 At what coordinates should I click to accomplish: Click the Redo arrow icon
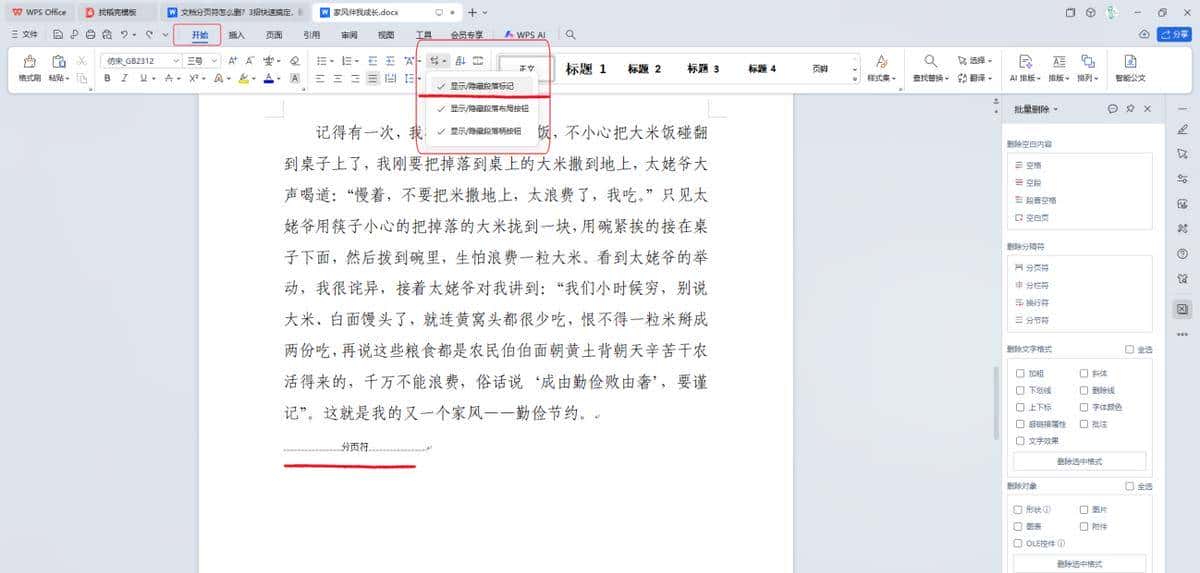148,34
